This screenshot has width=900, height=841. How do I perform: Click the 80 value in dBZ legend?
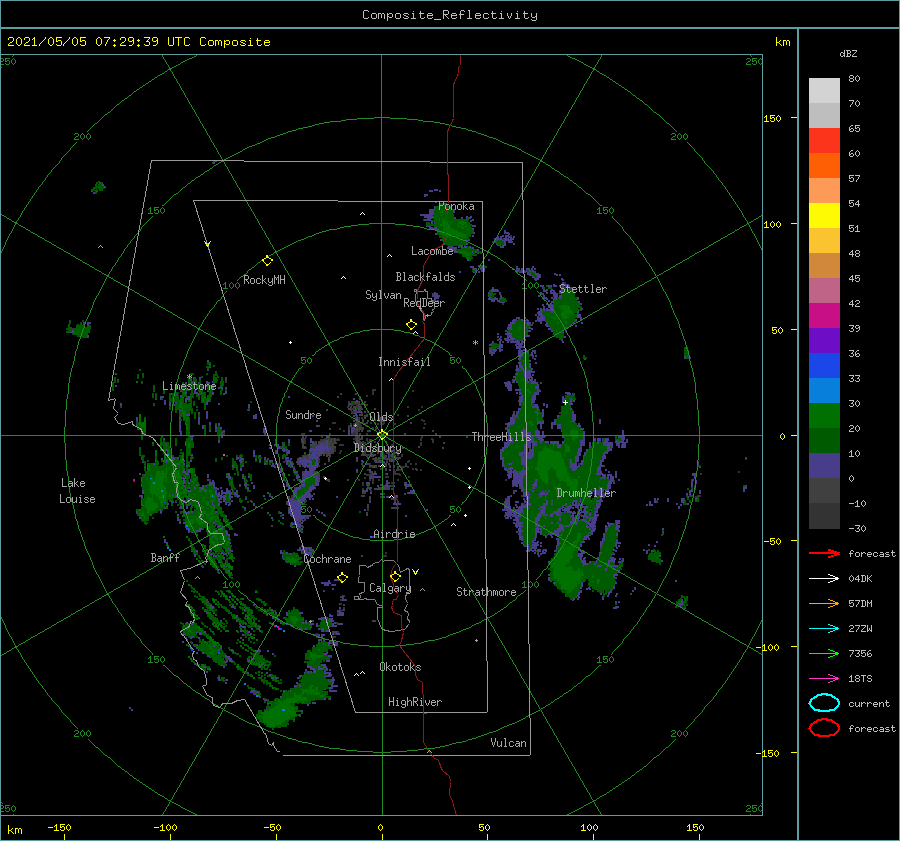coord(854,78)
